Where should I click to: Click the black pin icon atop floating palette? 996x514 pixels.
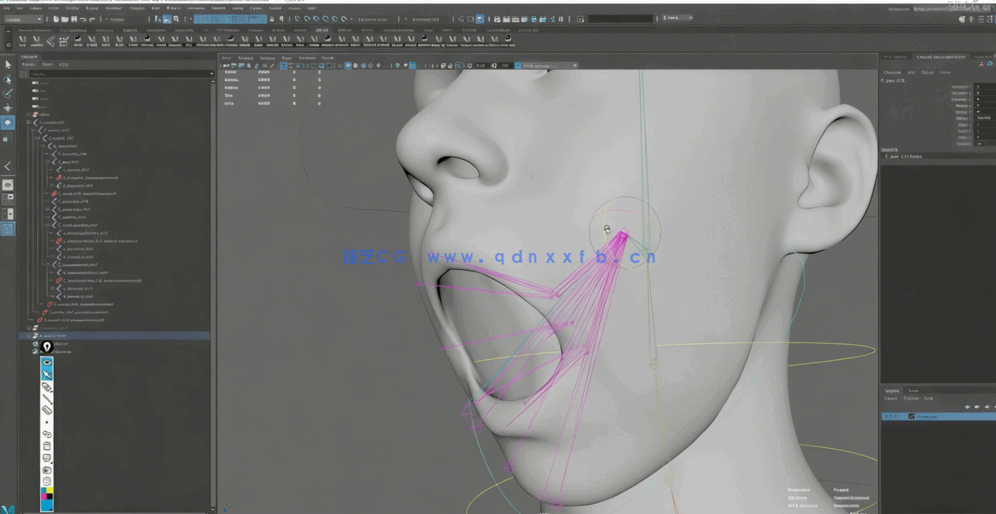[x=46, y=347]
